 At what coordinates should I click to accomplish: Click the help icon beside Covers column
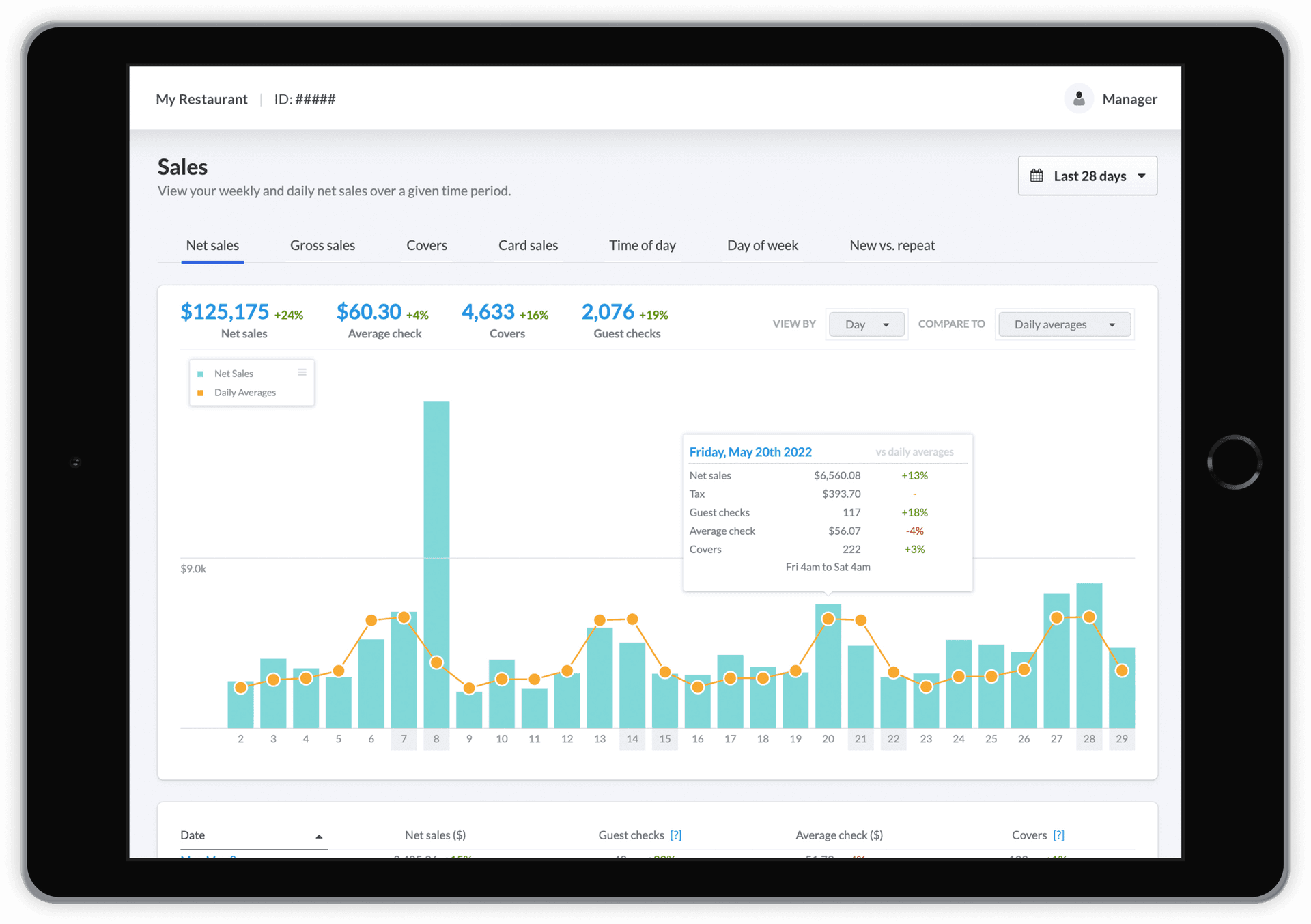point(1059,835)
